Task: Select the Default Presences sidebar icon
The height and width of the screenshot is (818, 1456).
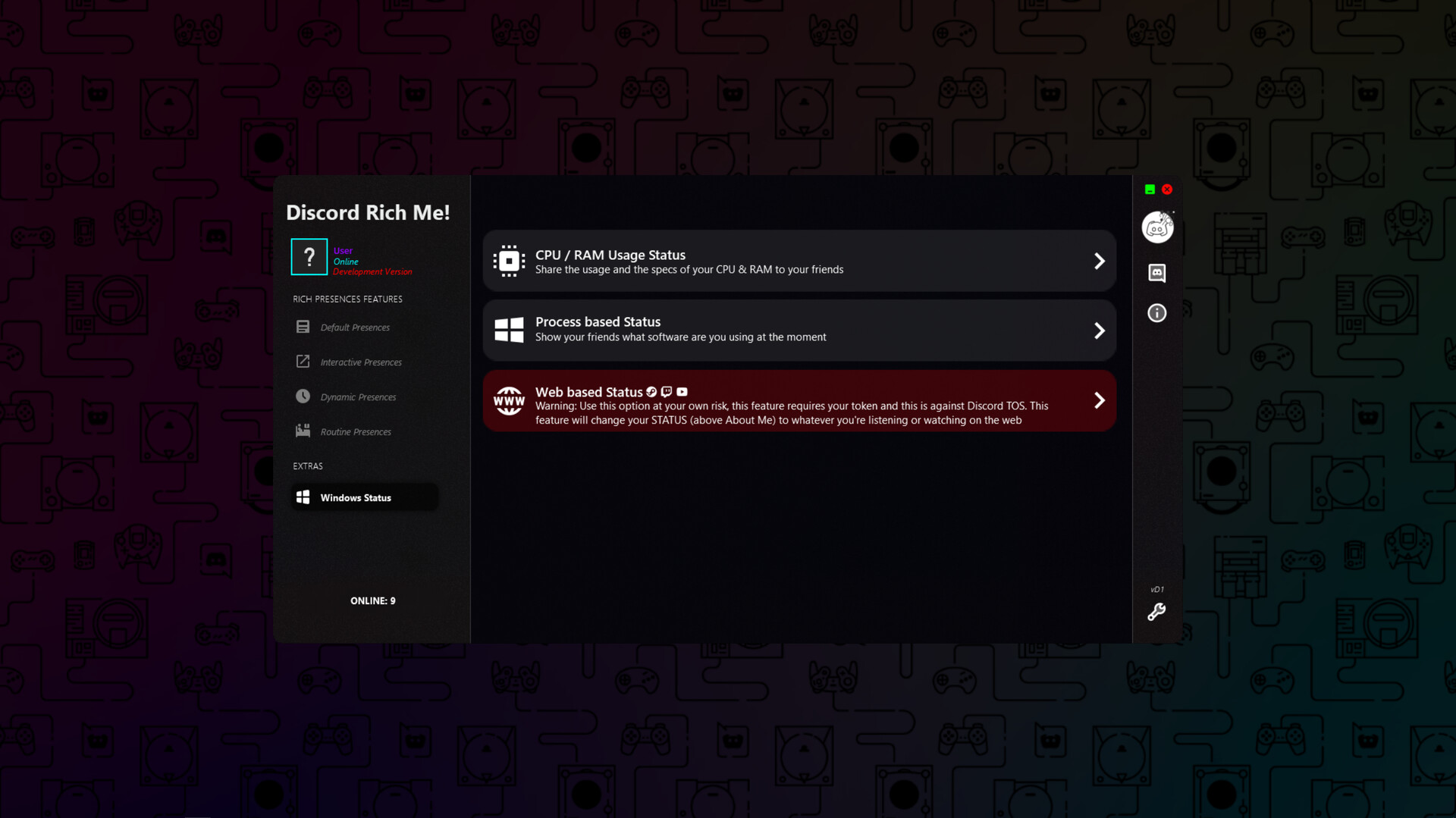Action: point(303,327)
